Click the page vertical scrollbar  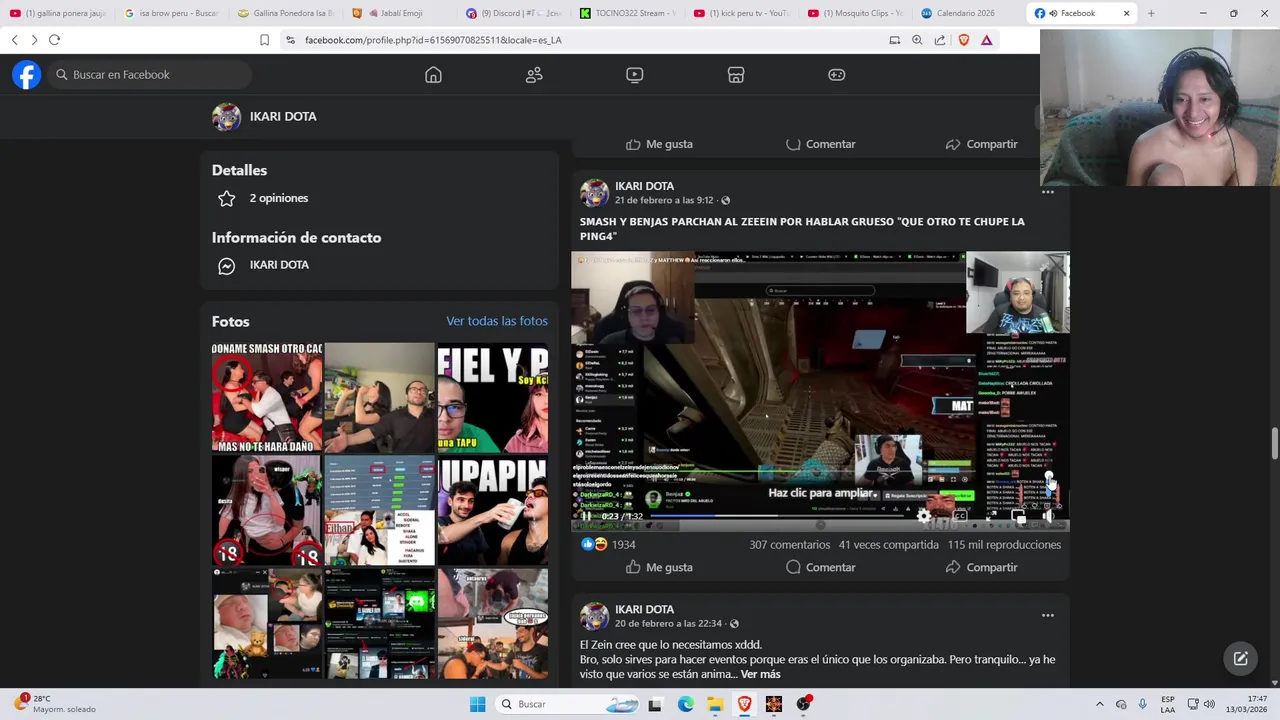[1274, 445]
